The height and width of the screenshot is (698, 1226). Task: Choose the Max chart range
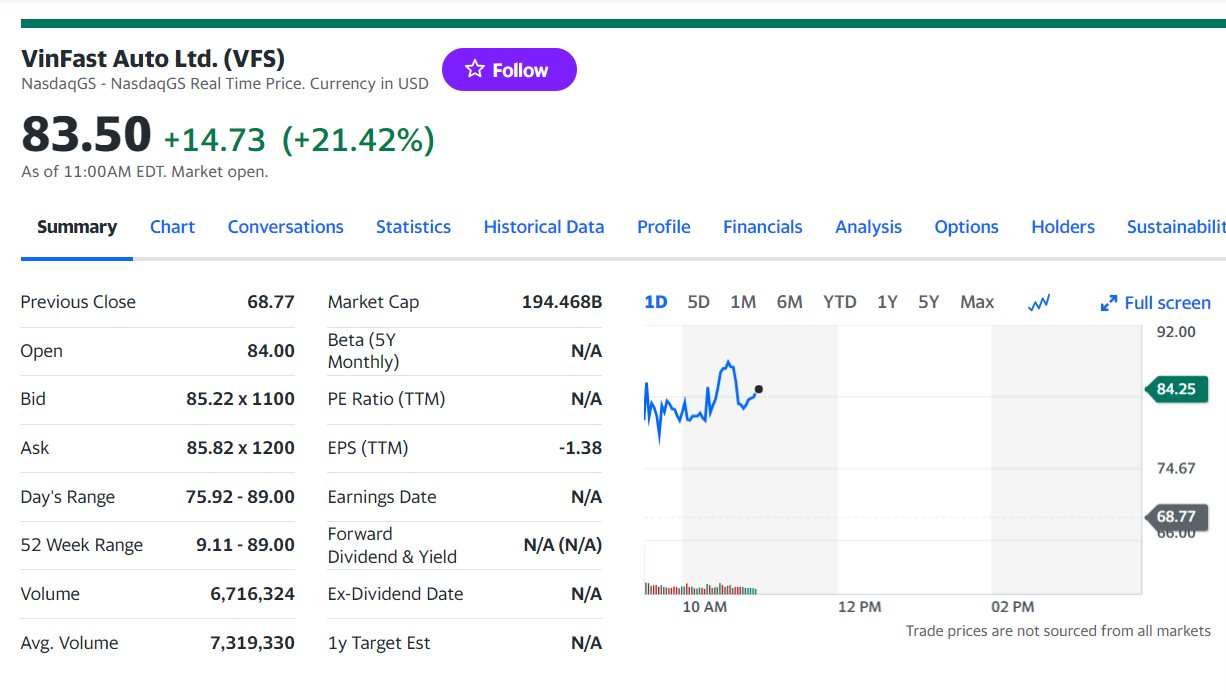pyautogui.click(x=976, y=302)
